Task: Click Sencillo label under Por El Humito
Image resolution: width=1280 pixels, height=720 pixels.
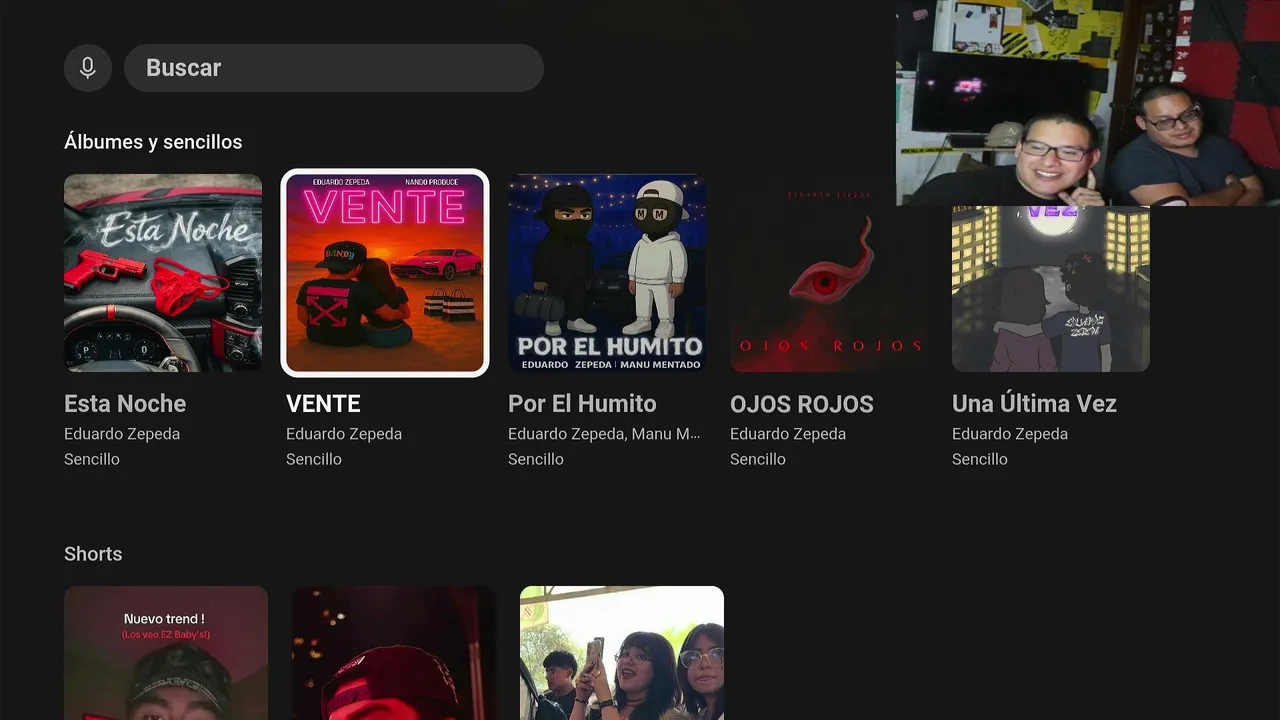Action: pyautogui.click(x=536, y=459)
